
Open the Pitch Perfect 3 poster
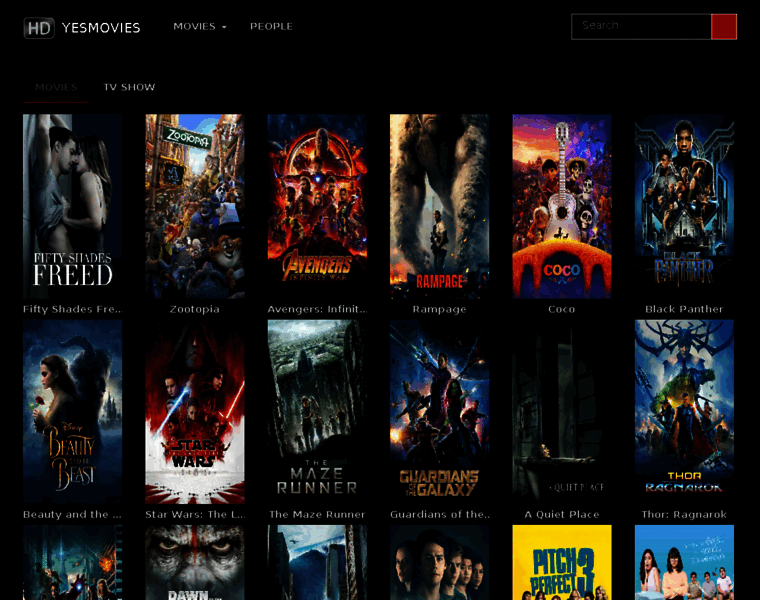coord(562,562)
